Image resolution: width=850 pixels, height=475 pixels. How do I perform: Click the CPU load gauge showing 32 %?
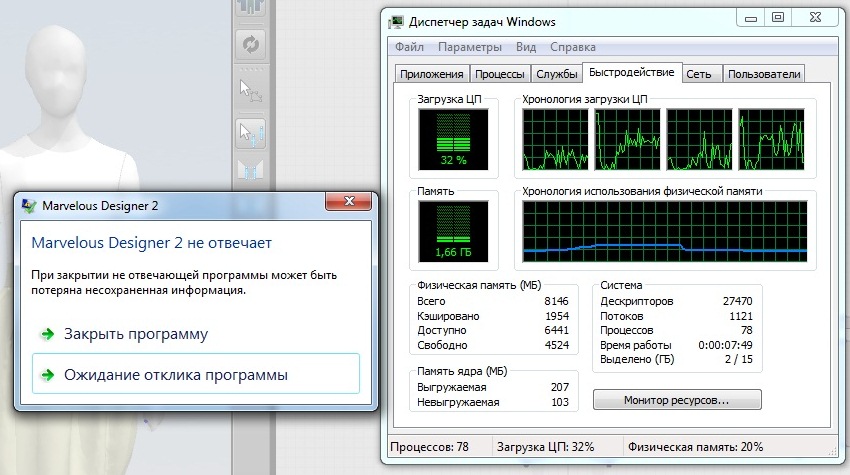453,139
